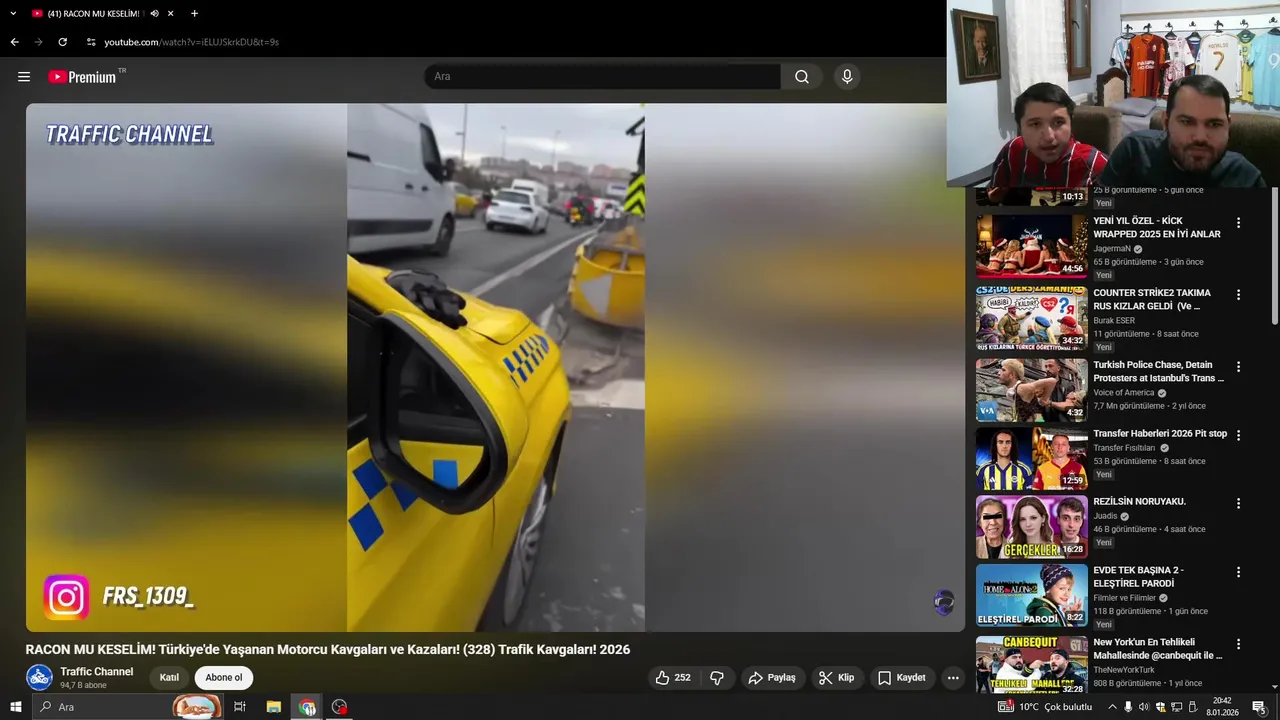The width and height of the screenshot is (1280, 720).
Task: Open menu for COUNTER STRIKE2 TAKIMA video
Action: tap(1238, 295)
